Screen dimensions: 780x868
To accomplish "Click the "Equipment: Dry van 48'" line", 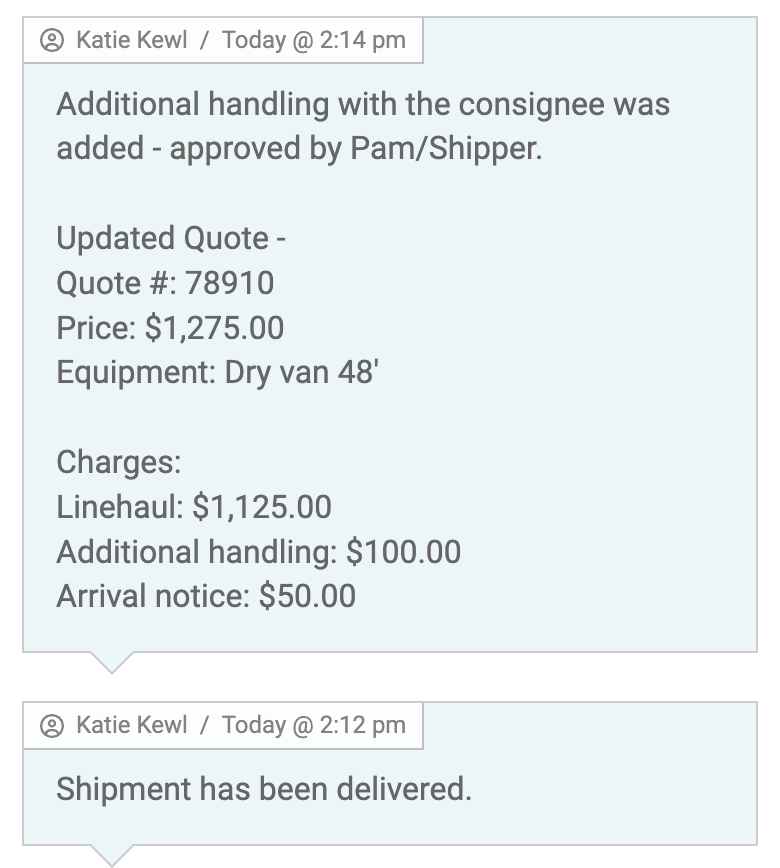I will (217, 372).
